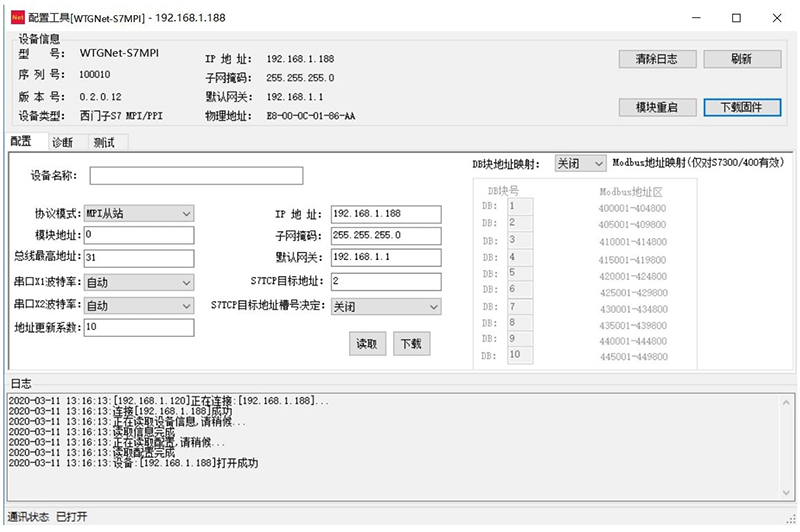This screenshot has height=532, width=800.
Task: Click the 地址更新系数 input field
Action: point(139,327)
